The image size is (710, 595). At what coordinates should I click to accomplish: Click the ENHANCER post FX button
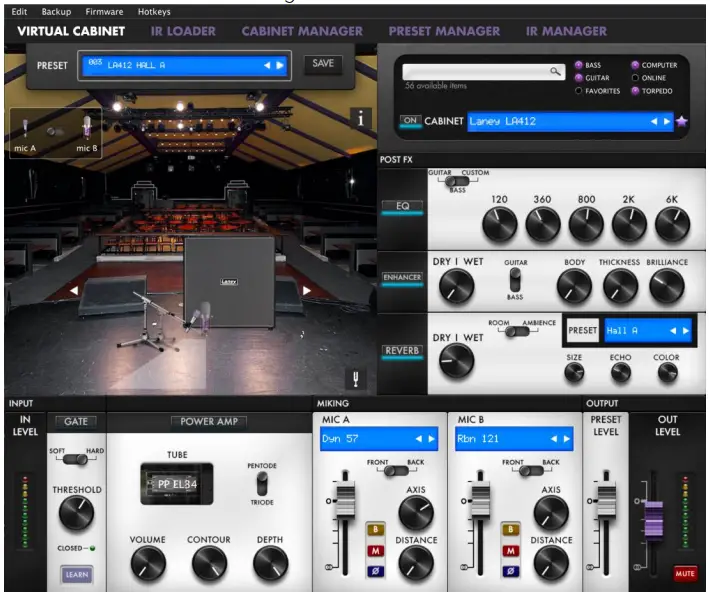(402, 277)
